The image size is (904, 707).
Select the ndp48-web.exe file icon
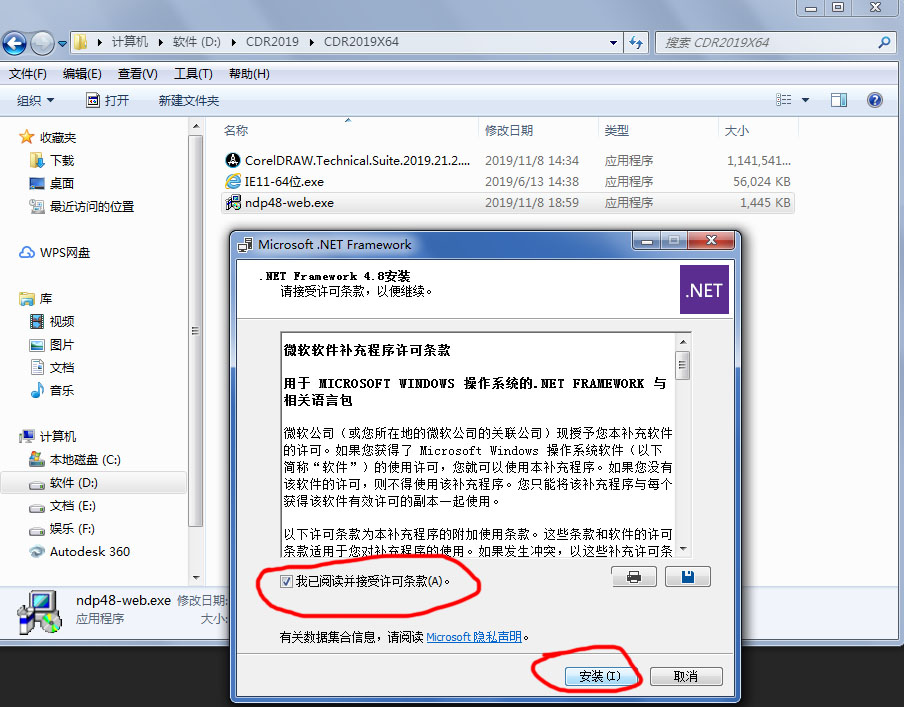pos(232,203)
